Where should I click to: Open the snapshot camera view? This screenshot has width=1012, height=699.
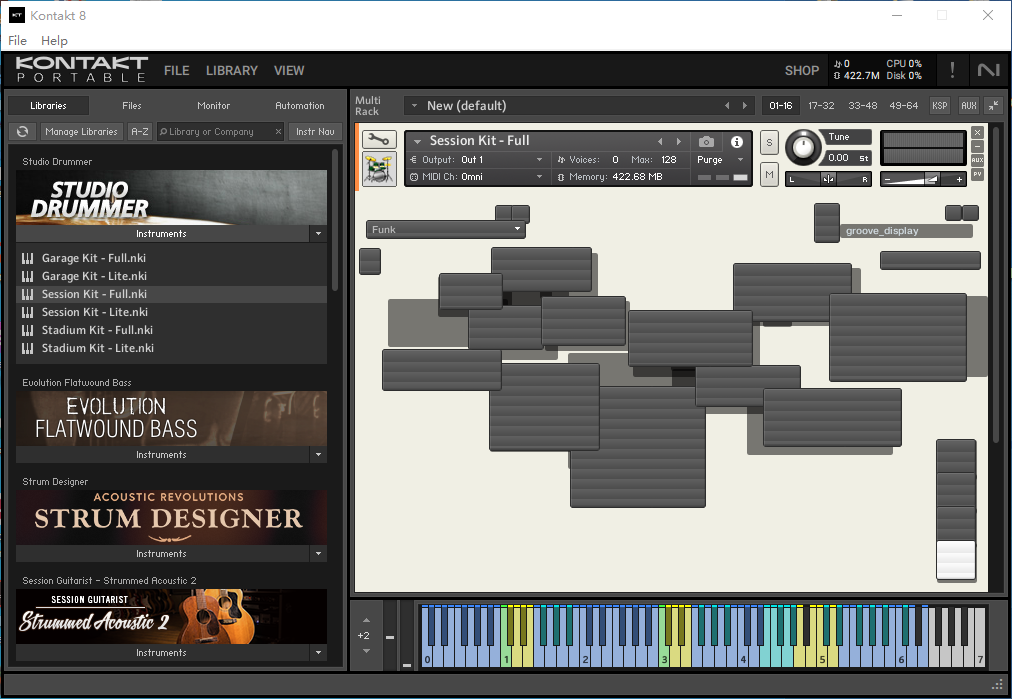[706, 141]
